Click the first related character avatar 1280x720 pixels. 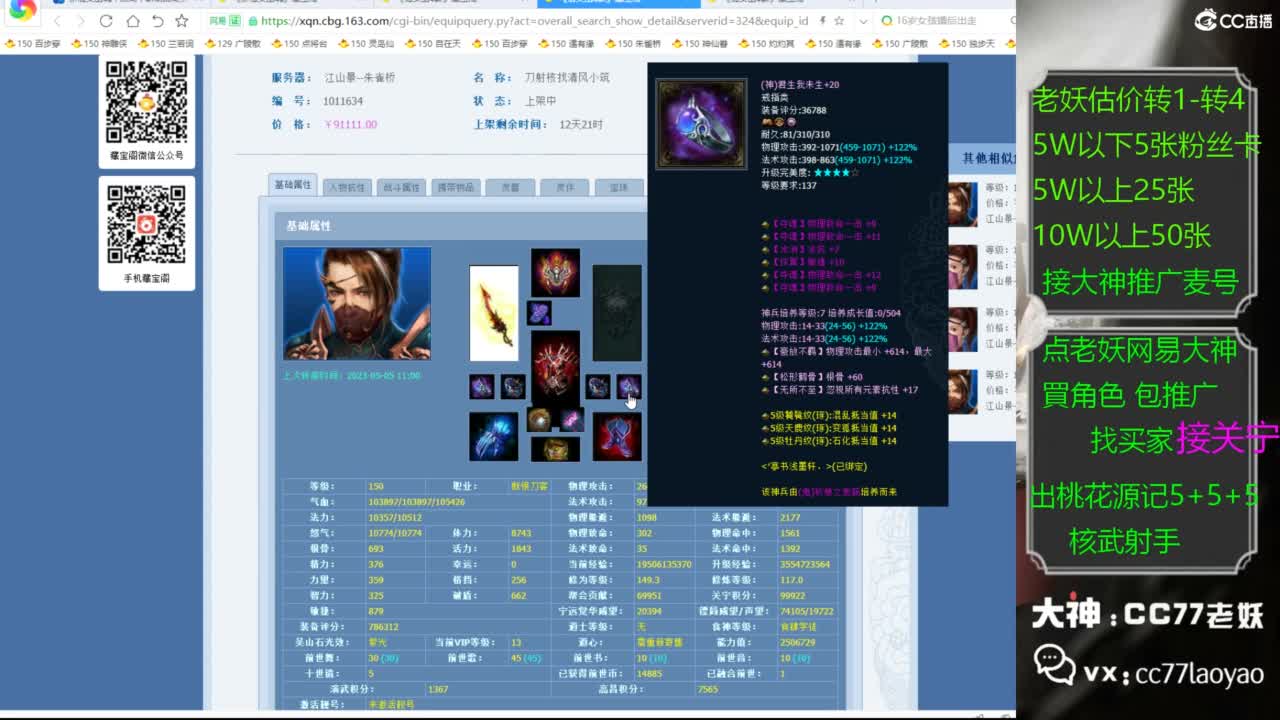(962, 205)
